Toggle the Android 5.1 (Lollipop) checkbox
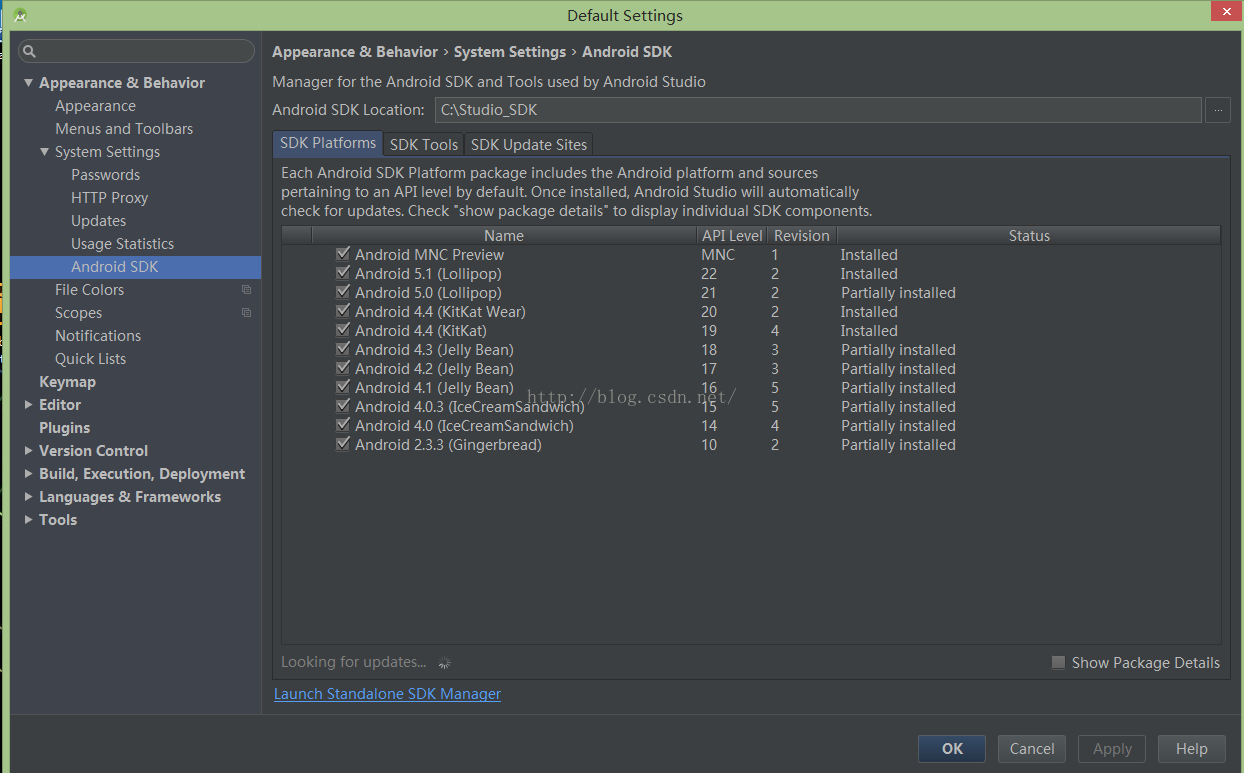This screenshot has width=1244, height=773. pos(343,273)
